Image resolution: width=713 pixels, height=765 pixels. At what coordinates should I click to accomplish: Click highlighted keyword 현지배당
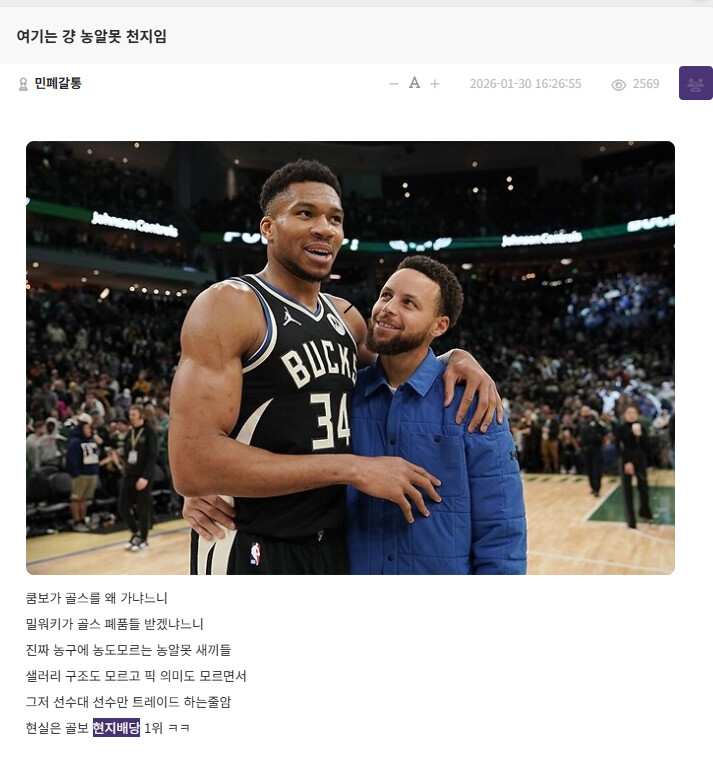[x=116, y=727]
